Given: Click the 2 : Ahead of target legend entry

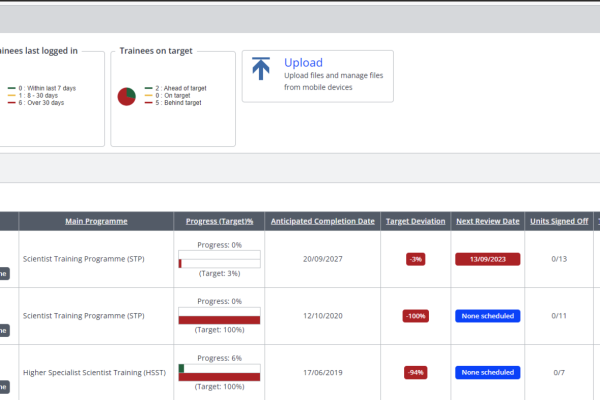Looking at the screenshot, I should (x=176, y=88).
